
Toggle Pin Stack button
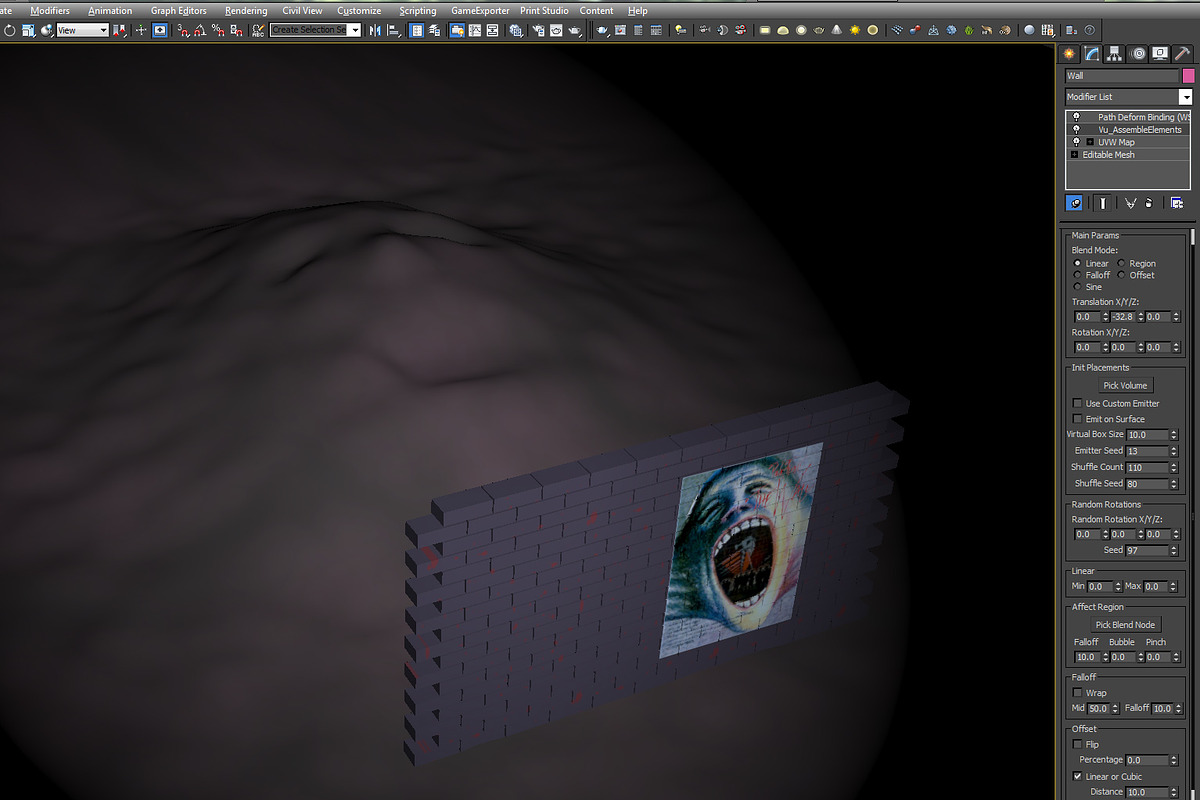click(1074, 203)
